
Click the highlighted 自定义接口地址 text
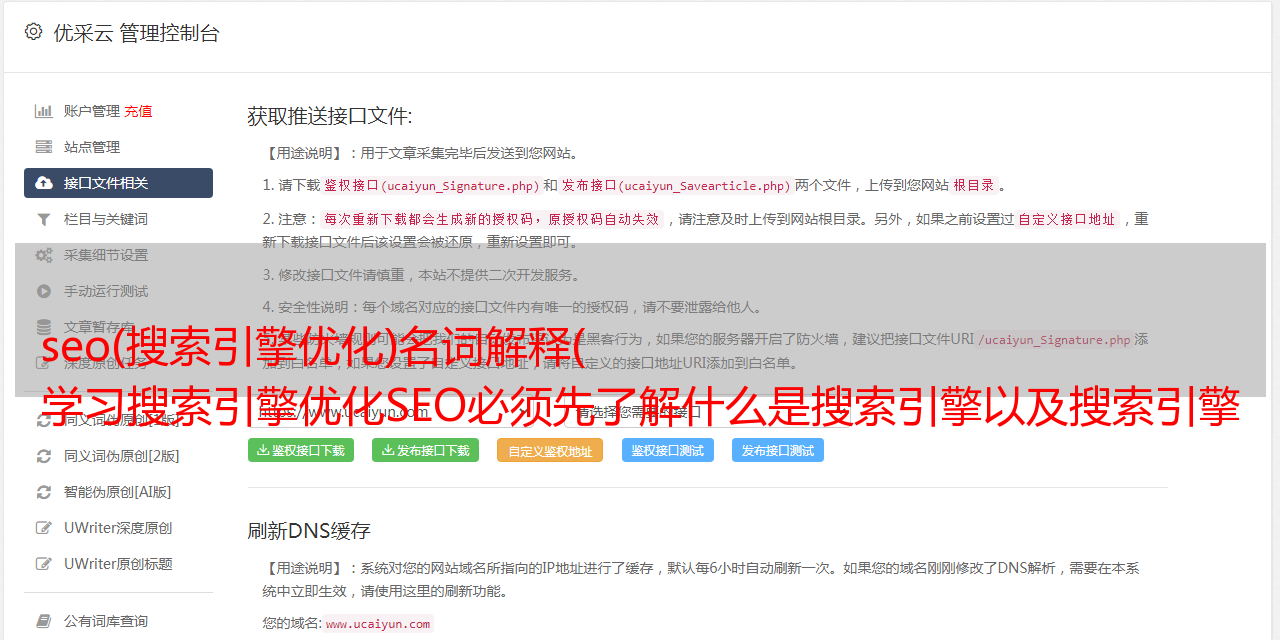(1067, 219)
